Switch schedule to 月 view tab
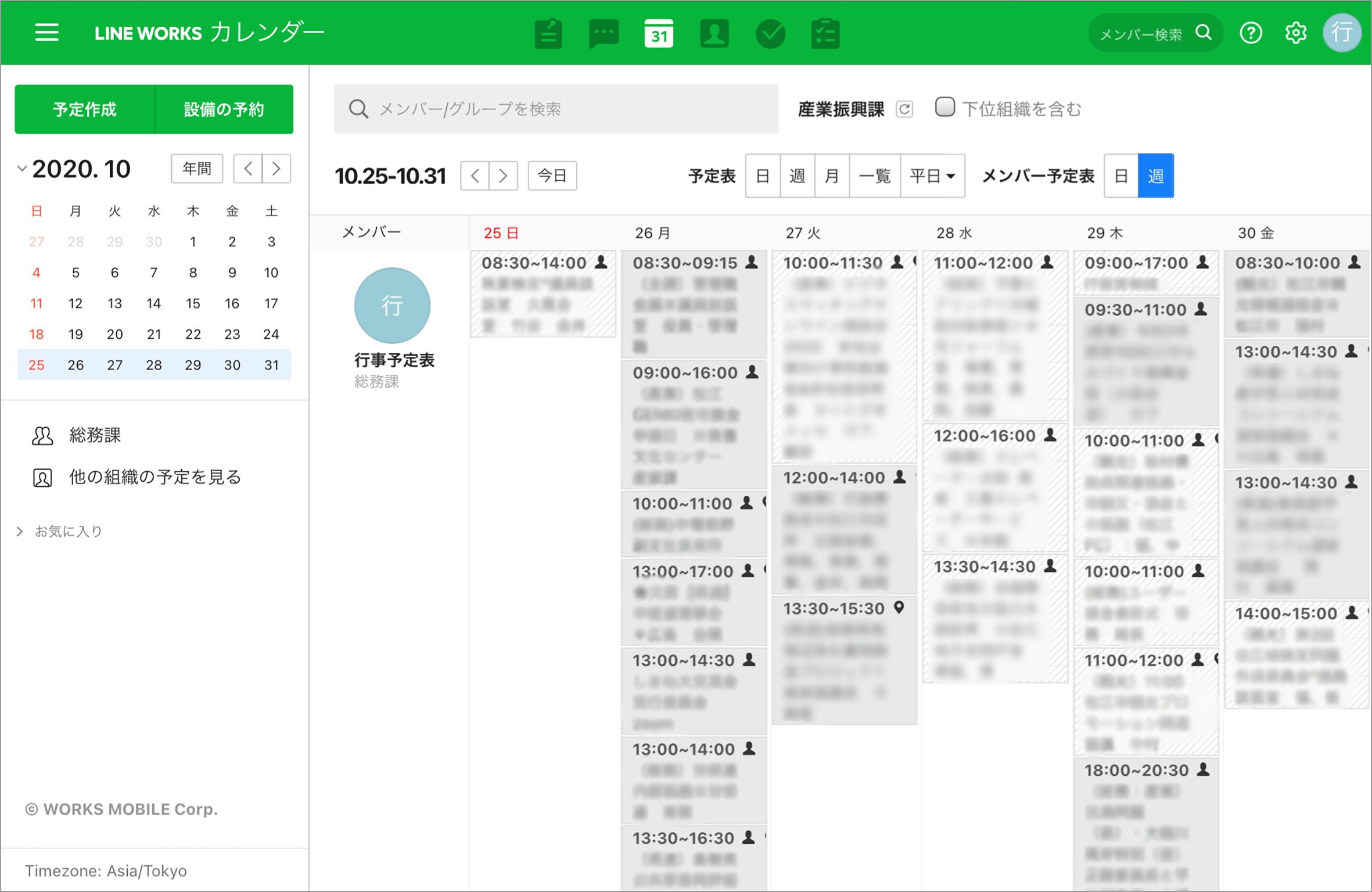Screen dimensions: 1372x892 click(831, 176)
